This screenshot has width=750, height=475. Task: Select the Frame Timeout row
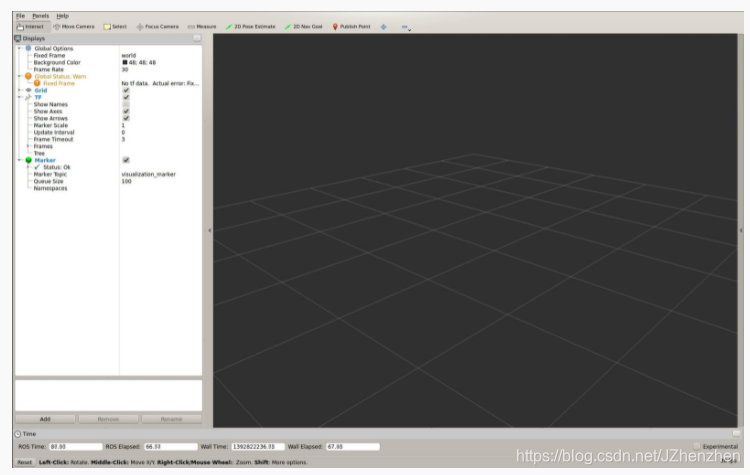[108, 139]
